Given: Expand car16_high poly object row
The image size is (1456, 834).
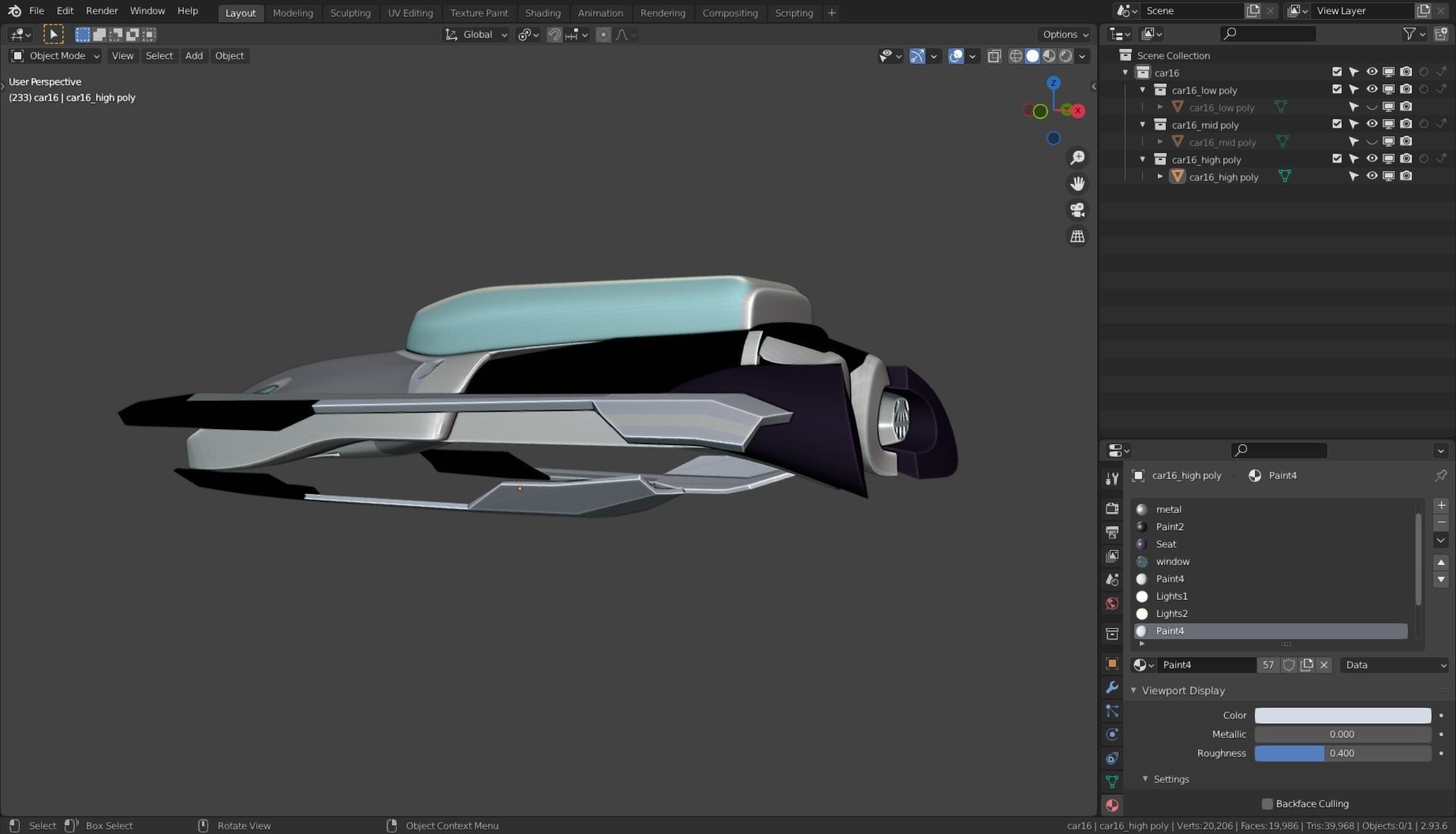Looking at the screenshot, I should (1160, 177).
